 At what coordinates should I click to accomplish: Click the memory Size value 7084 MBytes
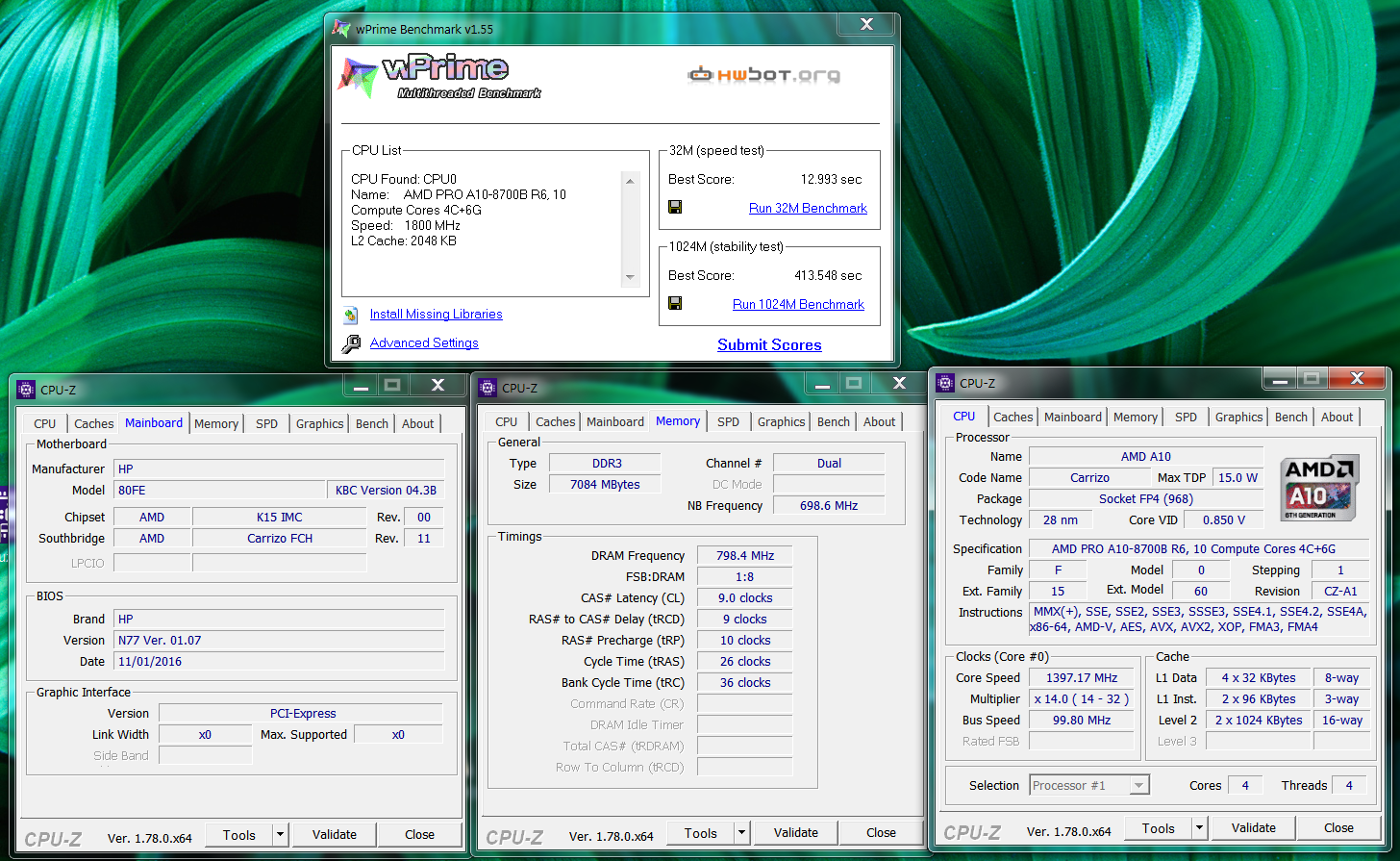(605, 484)
